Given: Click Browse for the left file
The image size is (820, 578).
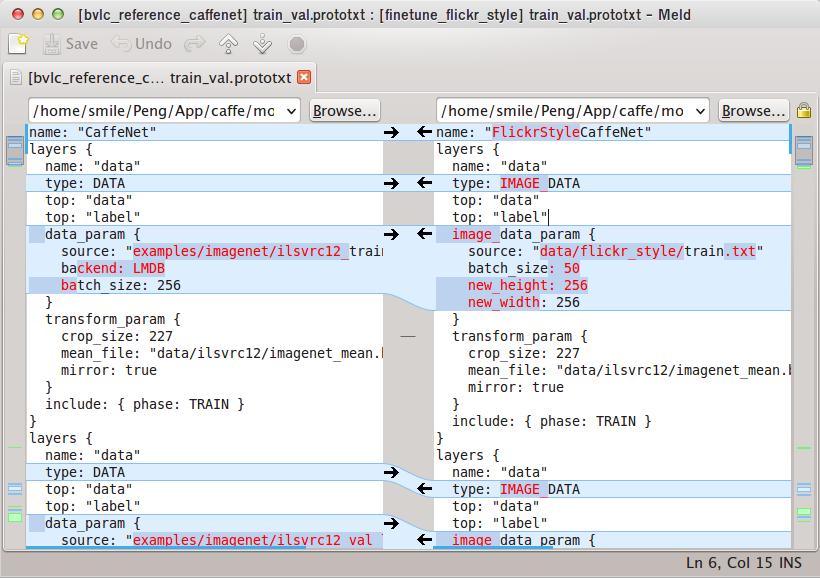Looking at the screenshot, I should point(344,111).
